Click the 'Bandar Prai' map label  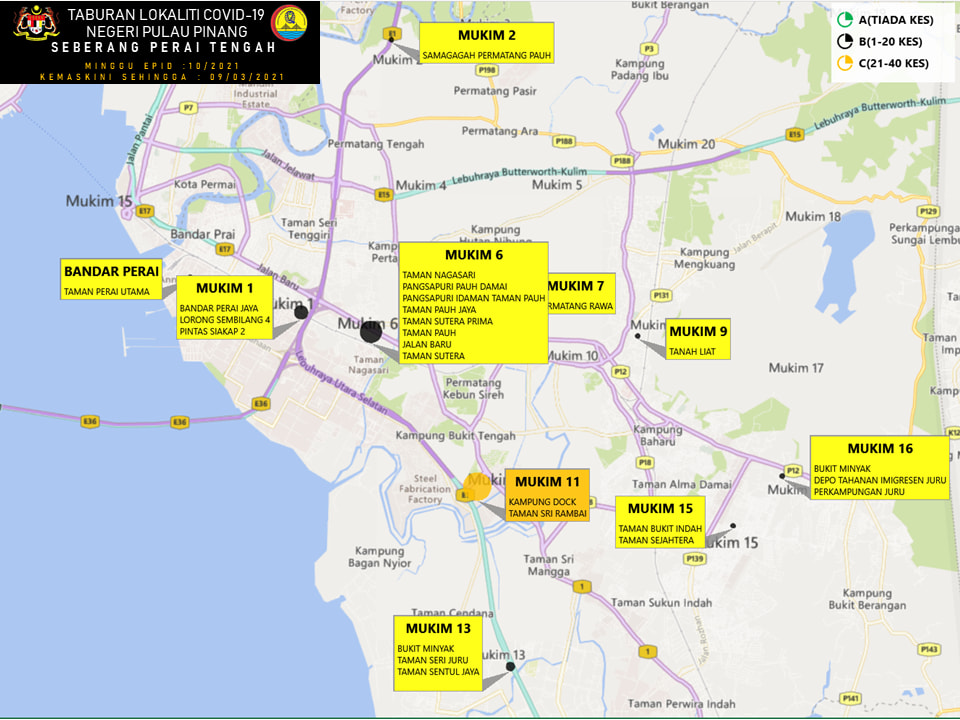203,234
